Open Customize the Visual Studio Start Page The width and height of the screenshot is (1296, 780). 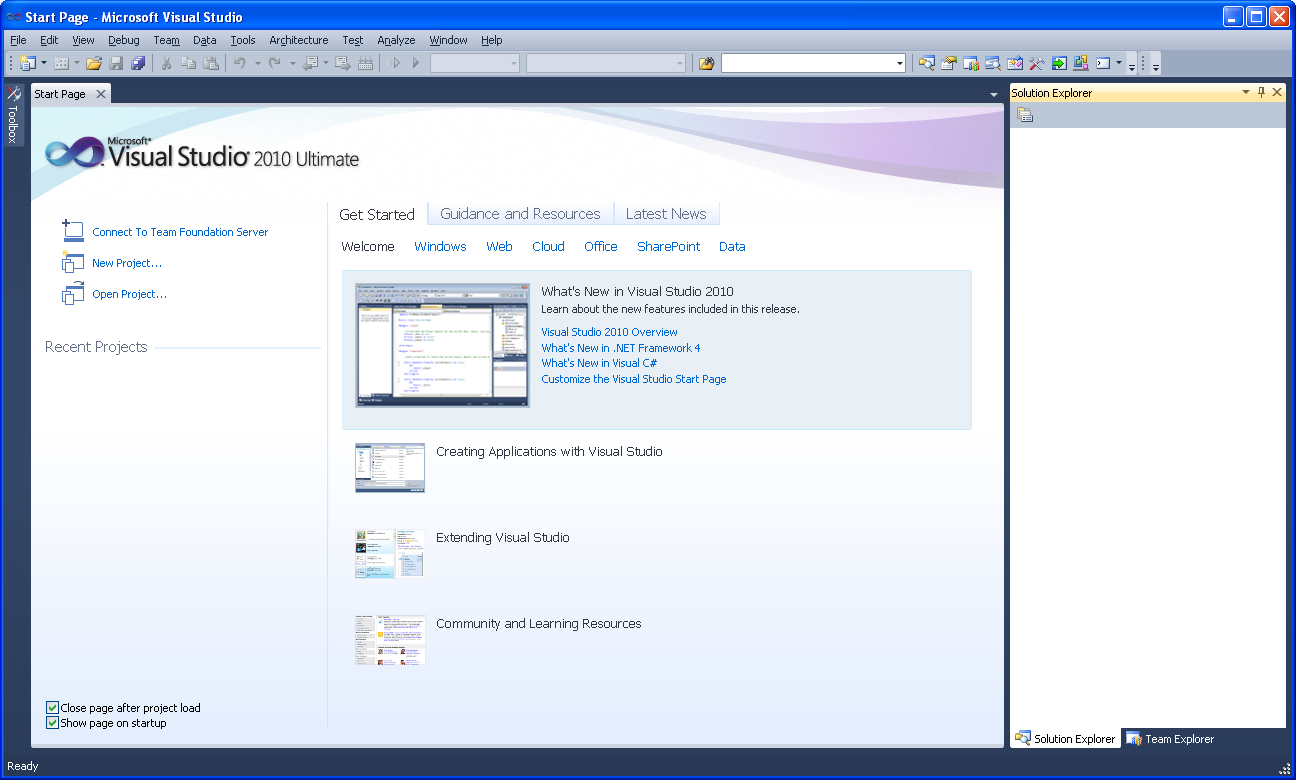pos(634,379)
